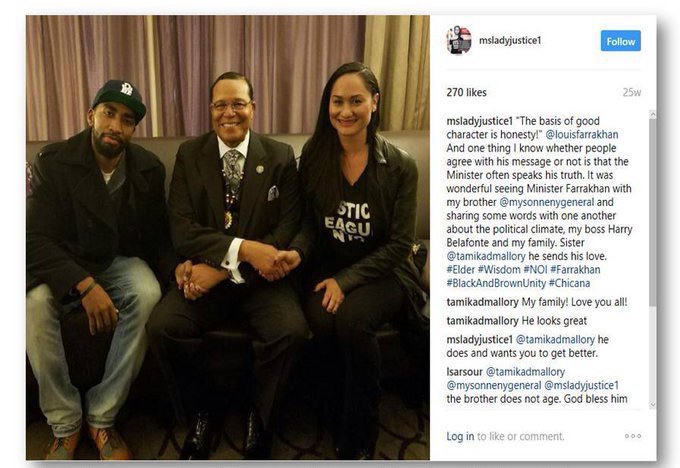Screen dimensions: 680x468
Task: Click the Follow button
Action: (620, 41)
